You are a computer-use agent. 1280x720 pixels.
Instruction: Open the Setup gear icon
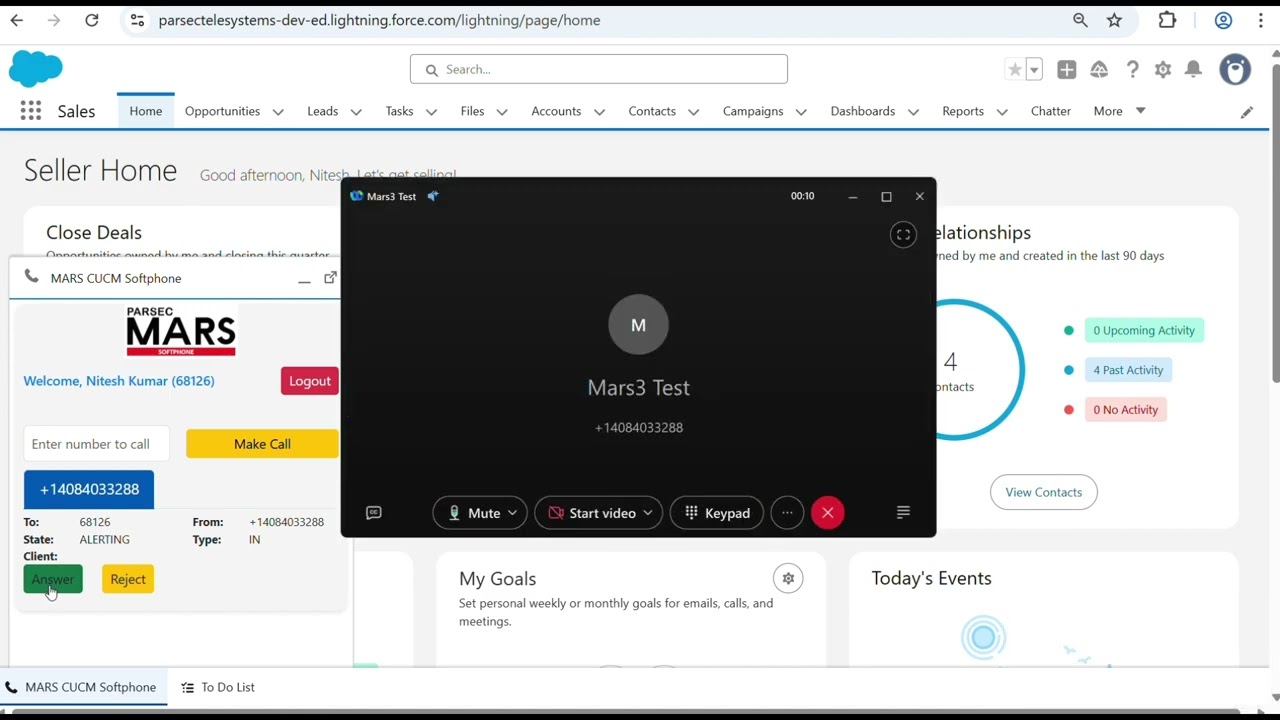click(1163, 69)
